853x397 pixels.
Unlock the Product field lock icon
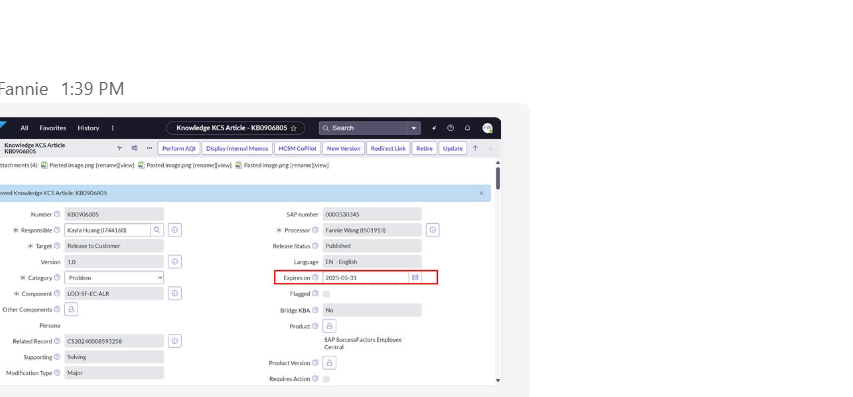point(329,326)
